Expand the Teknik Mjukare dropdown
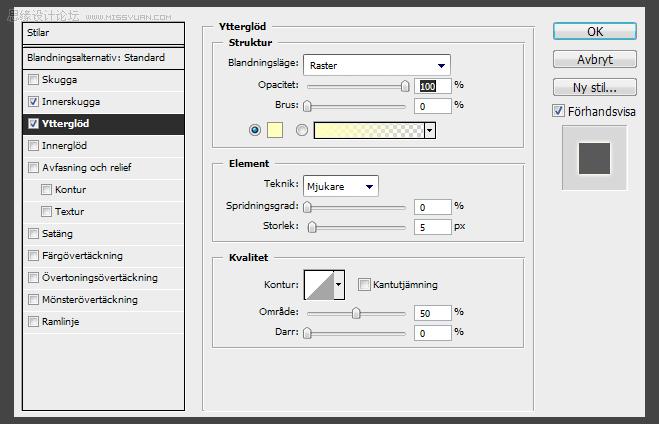Viewport: 659px width, 424px height. 340,185
